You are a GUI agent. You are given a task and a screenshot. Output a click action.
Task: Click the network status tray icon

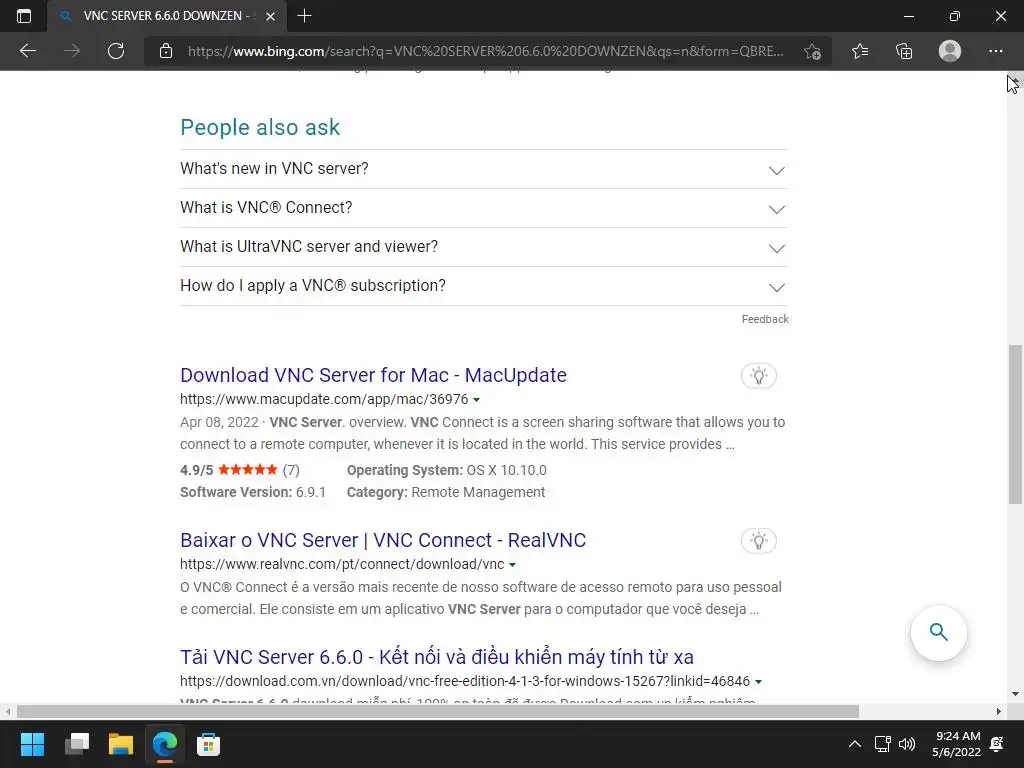click(882, 744)
